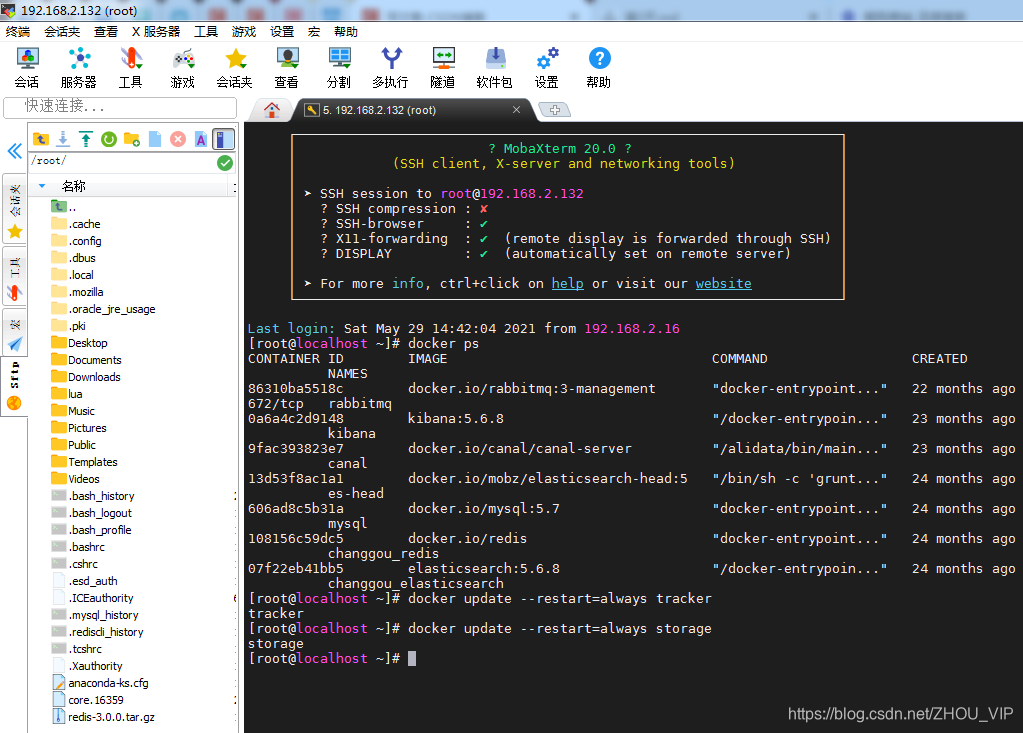Image resolution: width=1023 pixels, height=733 pixels.
Task: Open the 多执行 (MultiExec) toolbar icon
Action: [391, 68]
